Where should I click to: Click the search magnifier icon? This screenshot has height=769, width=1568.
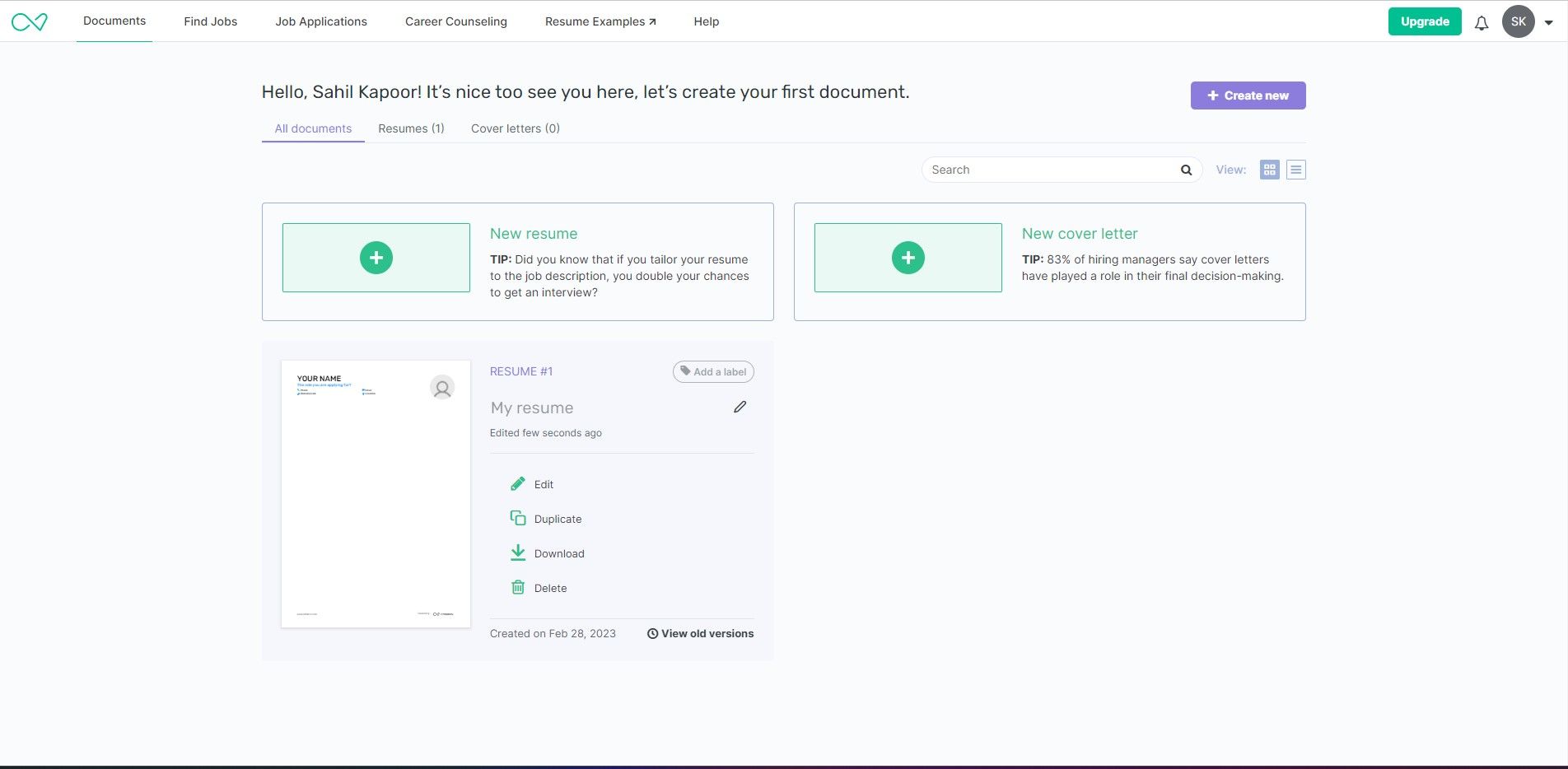[1186, 170]
